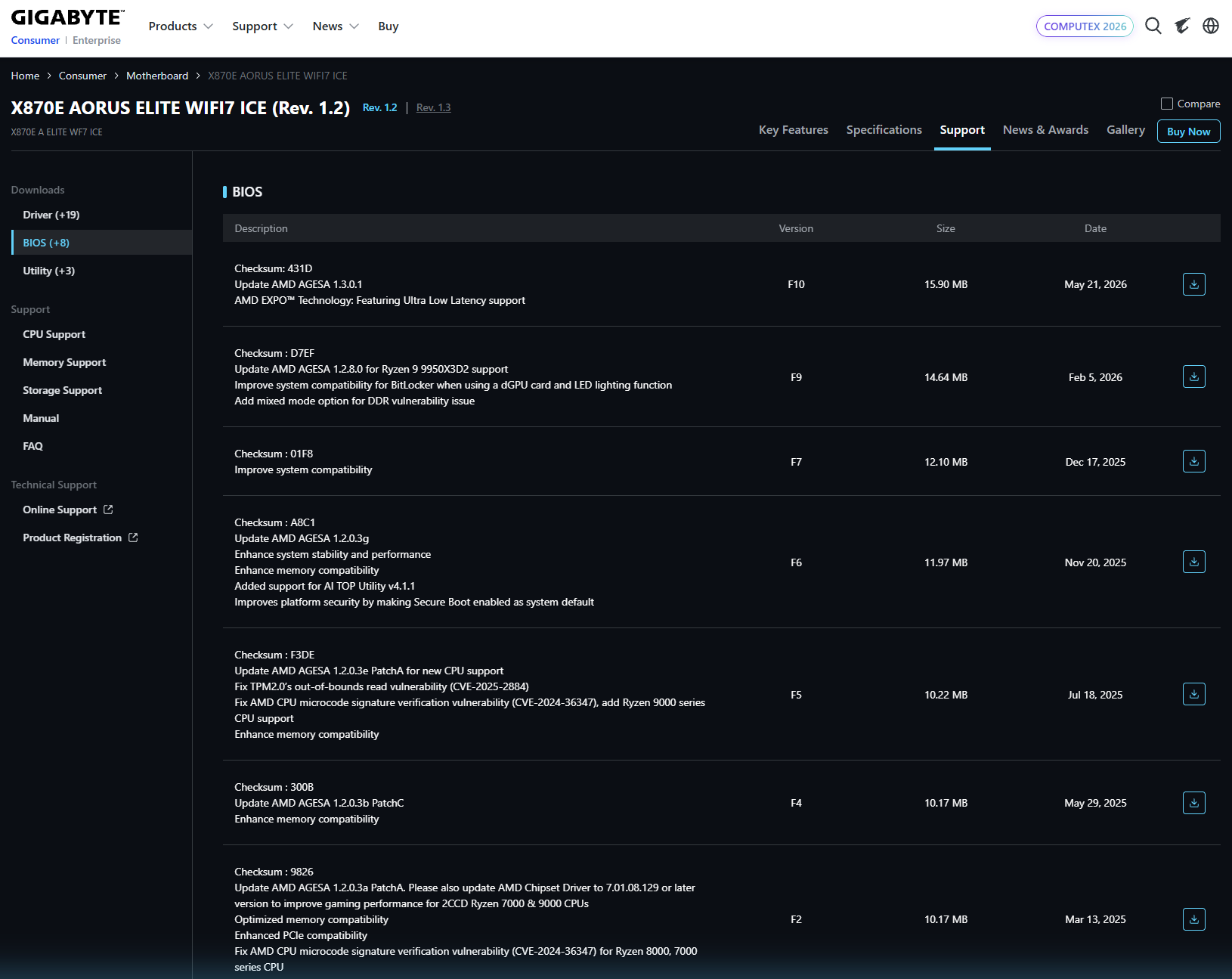
Task: Expand the News dropdown menu
Action: (x=336, y=26)
